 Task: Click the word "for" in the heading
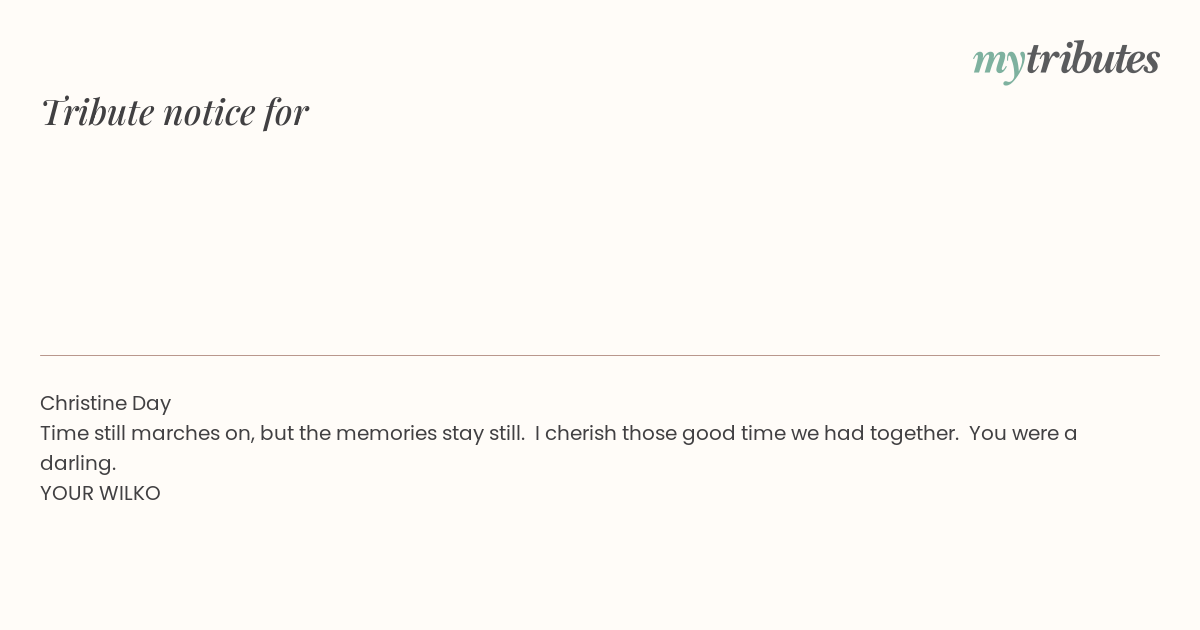click(287, 112)
